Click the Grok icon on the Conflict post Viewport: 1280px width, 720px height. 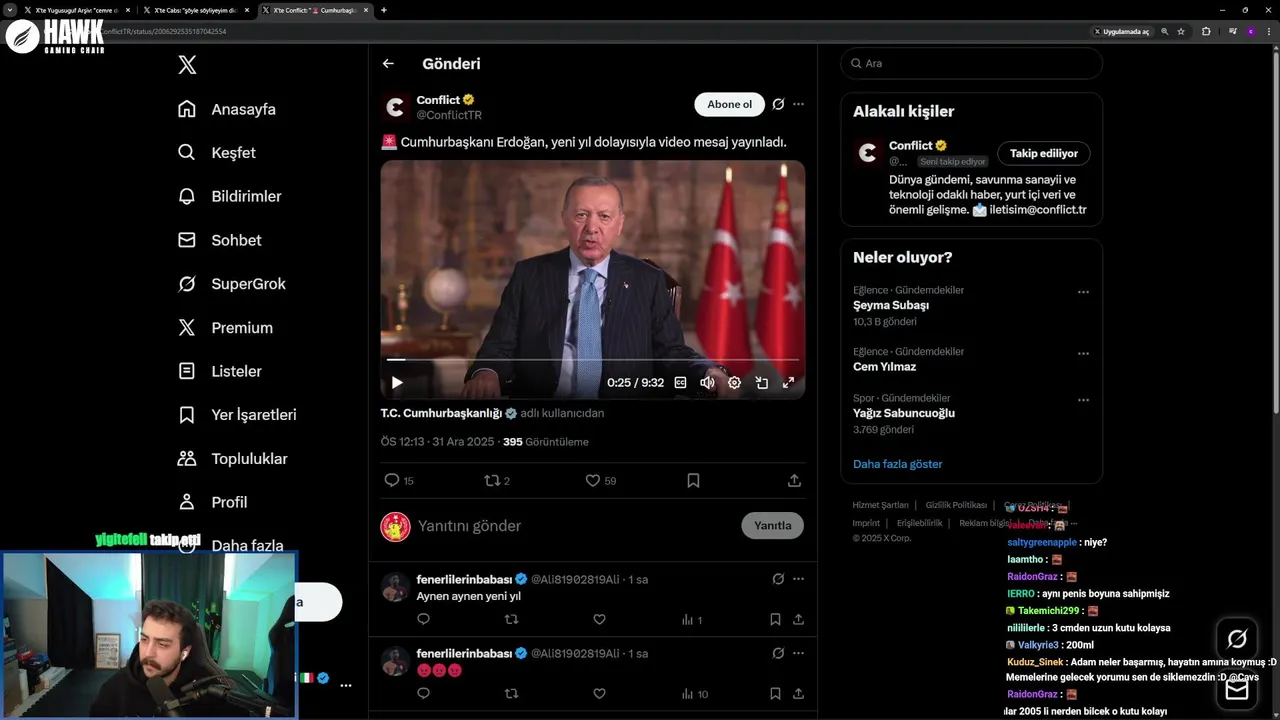(778, 104)
